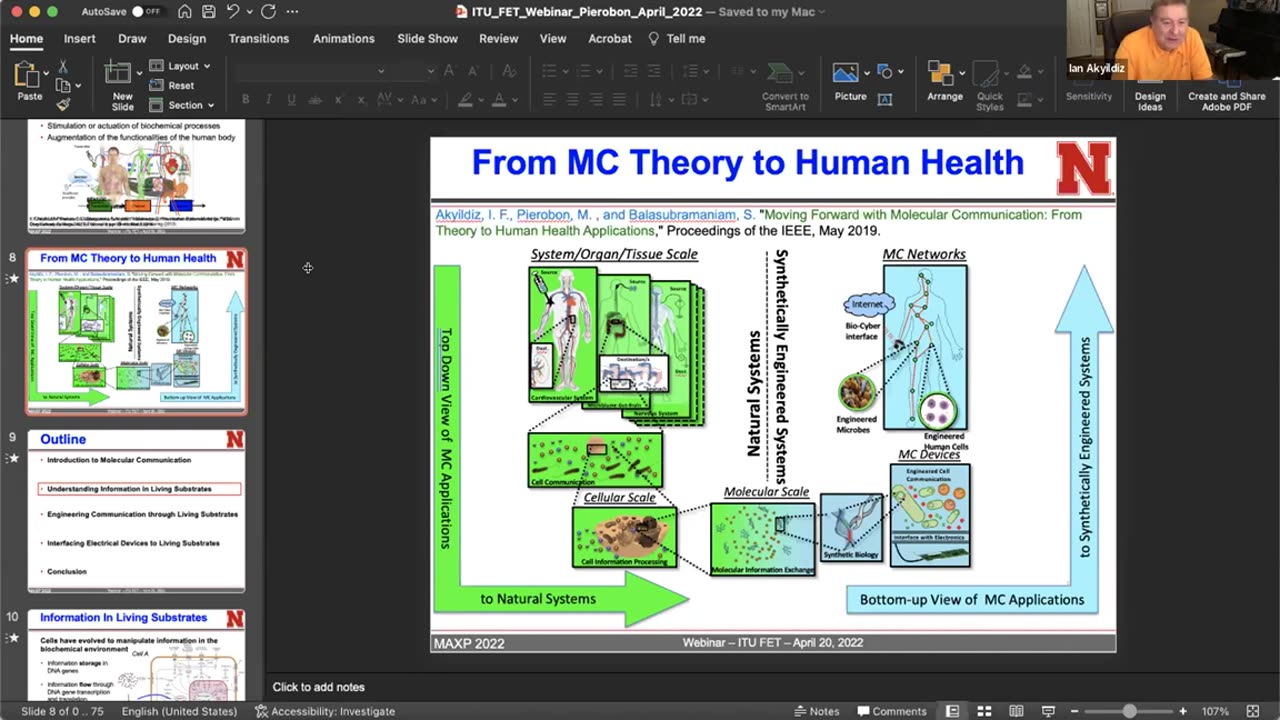Toggle the Notes pane in status bar
Image resolution: width=1280 pixels, height=720 pixels.
(817, 711)
